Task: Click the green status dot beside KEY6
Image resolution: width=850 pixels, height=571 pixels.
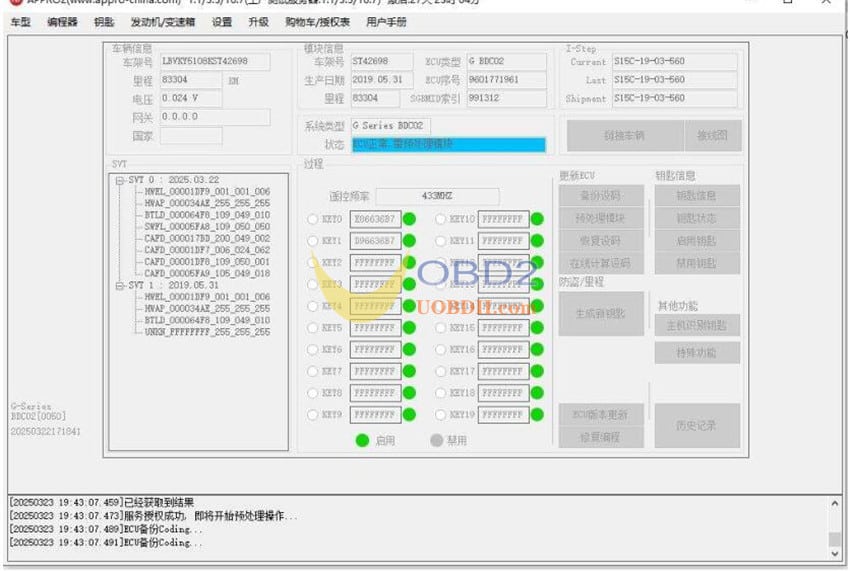Action: (x=409, y=350)
